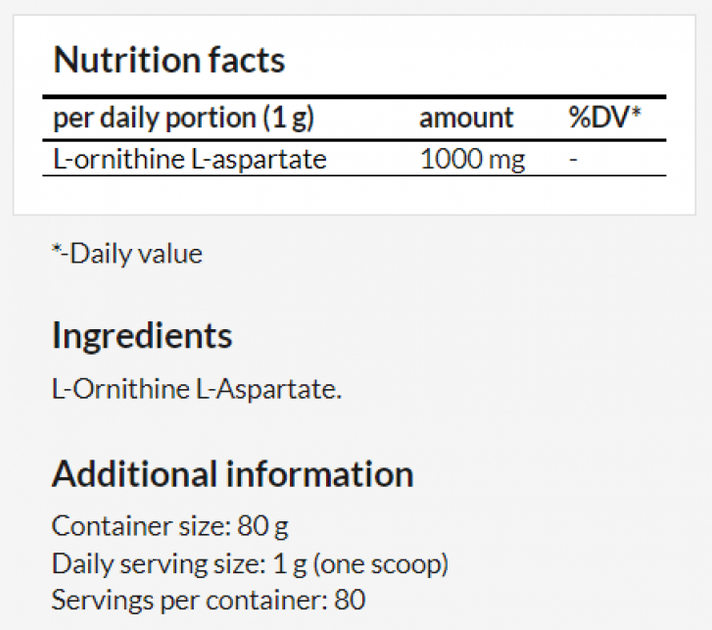Screen dimensions: 712x630
Task: Click the "(one scoop)" text
Action: click(380, 563)
